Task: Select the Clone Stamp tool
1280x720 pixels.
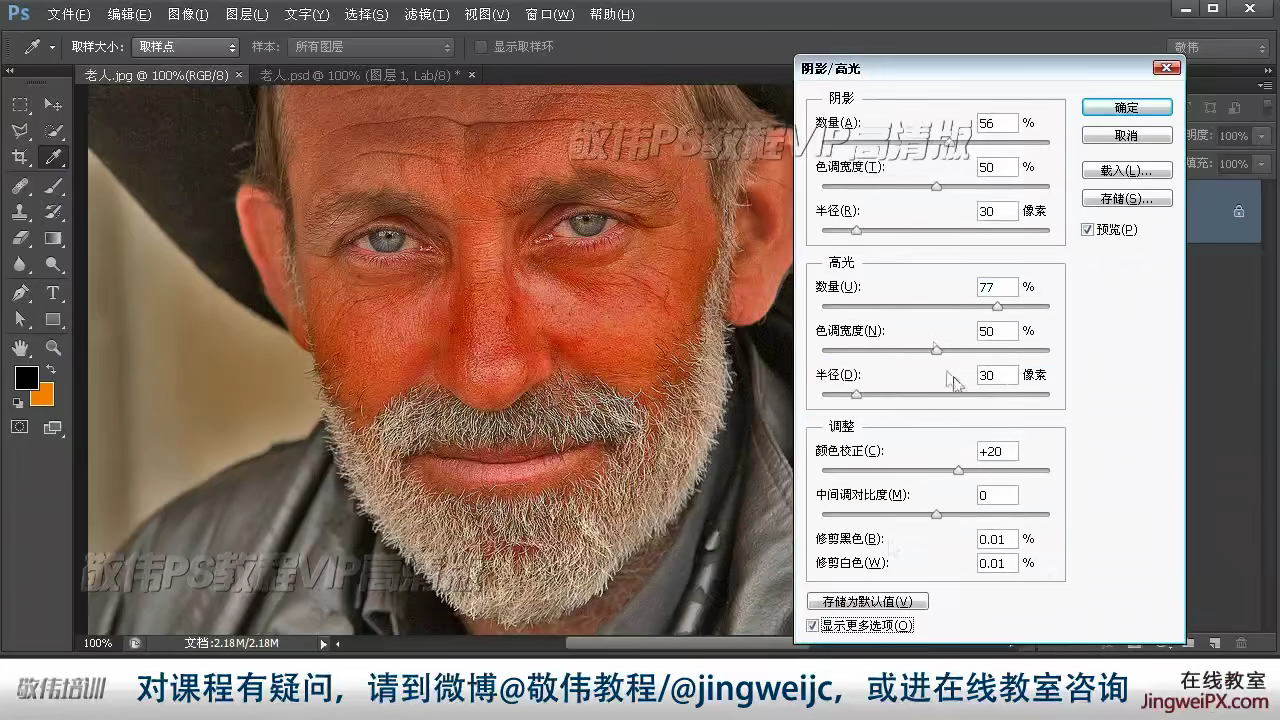Action: point(20,212)
